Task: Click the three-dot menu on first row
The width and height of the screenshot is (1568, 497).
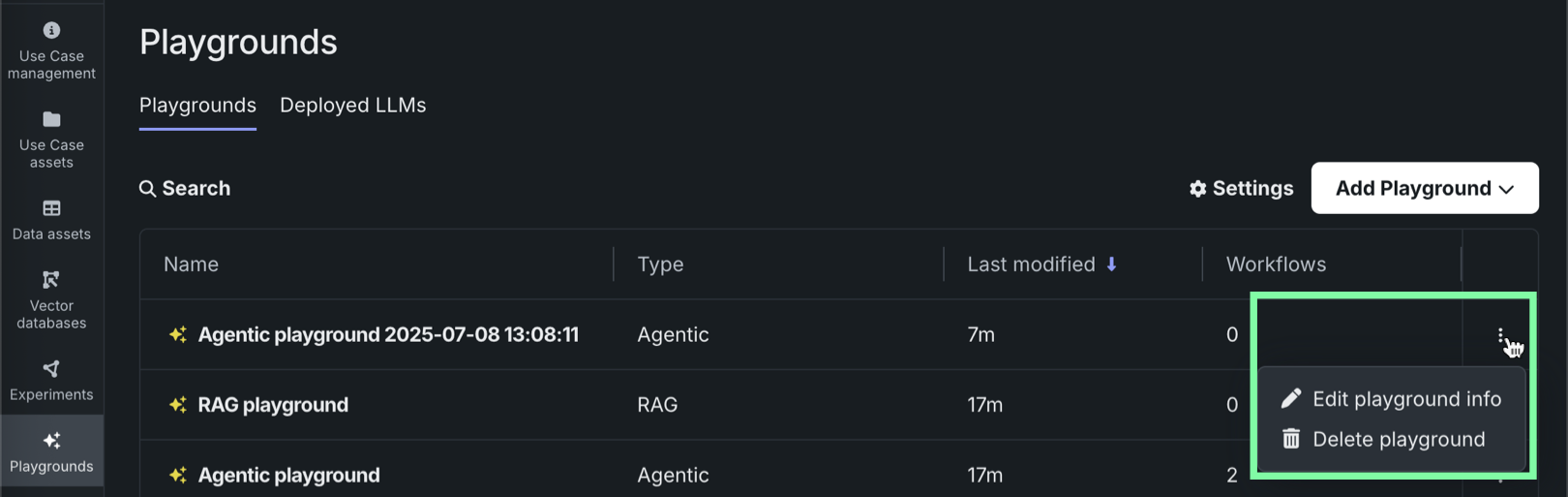Action: pyautogui.click(x=1500, y=335)
